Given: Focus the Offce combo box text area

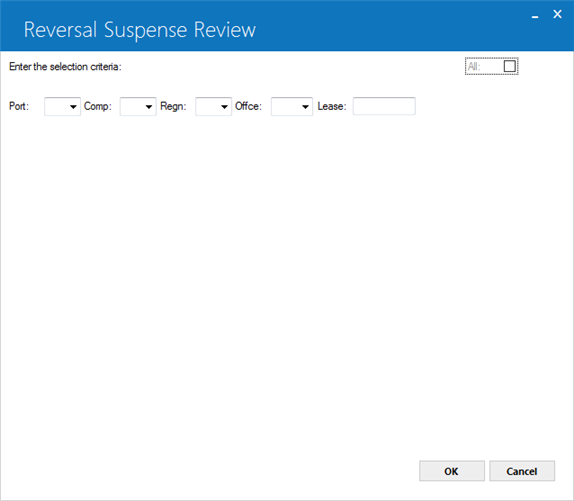Looking at the screenshot, I should point(286,106).
